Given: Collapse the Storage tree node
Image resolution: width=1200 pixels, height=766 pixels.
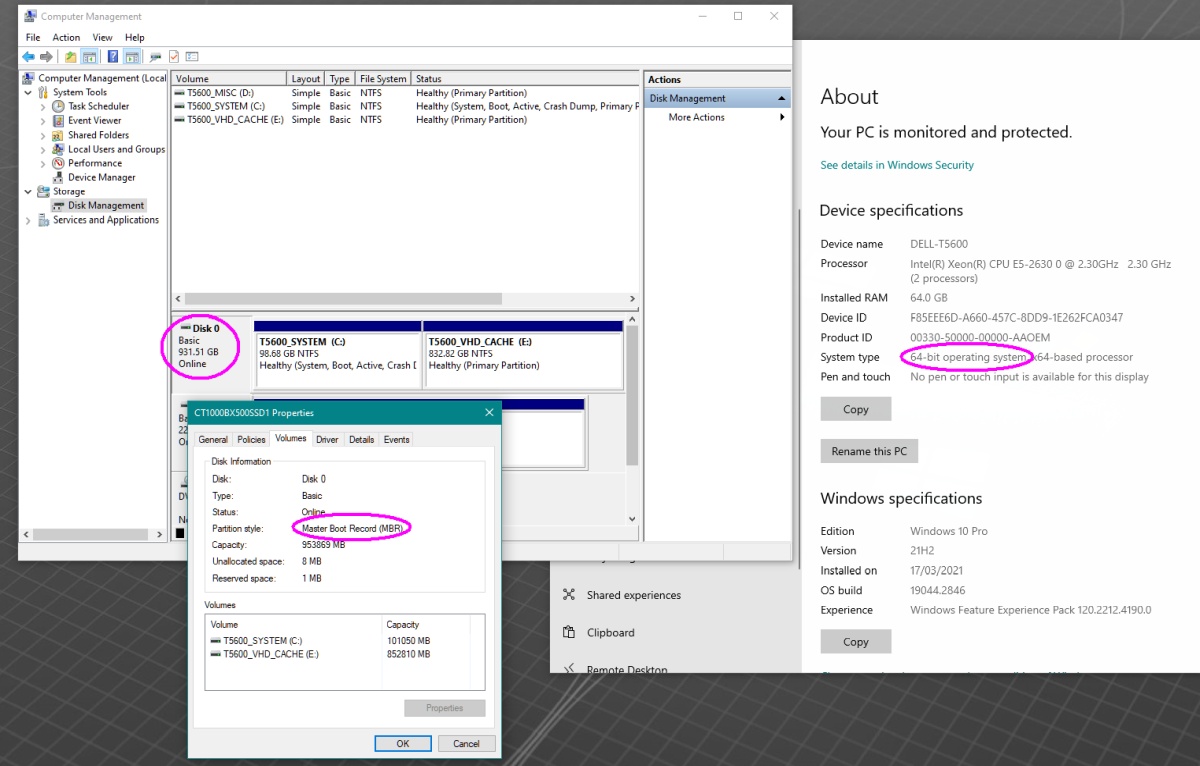Looking at the screenshot, I should (x=28, y=191).
